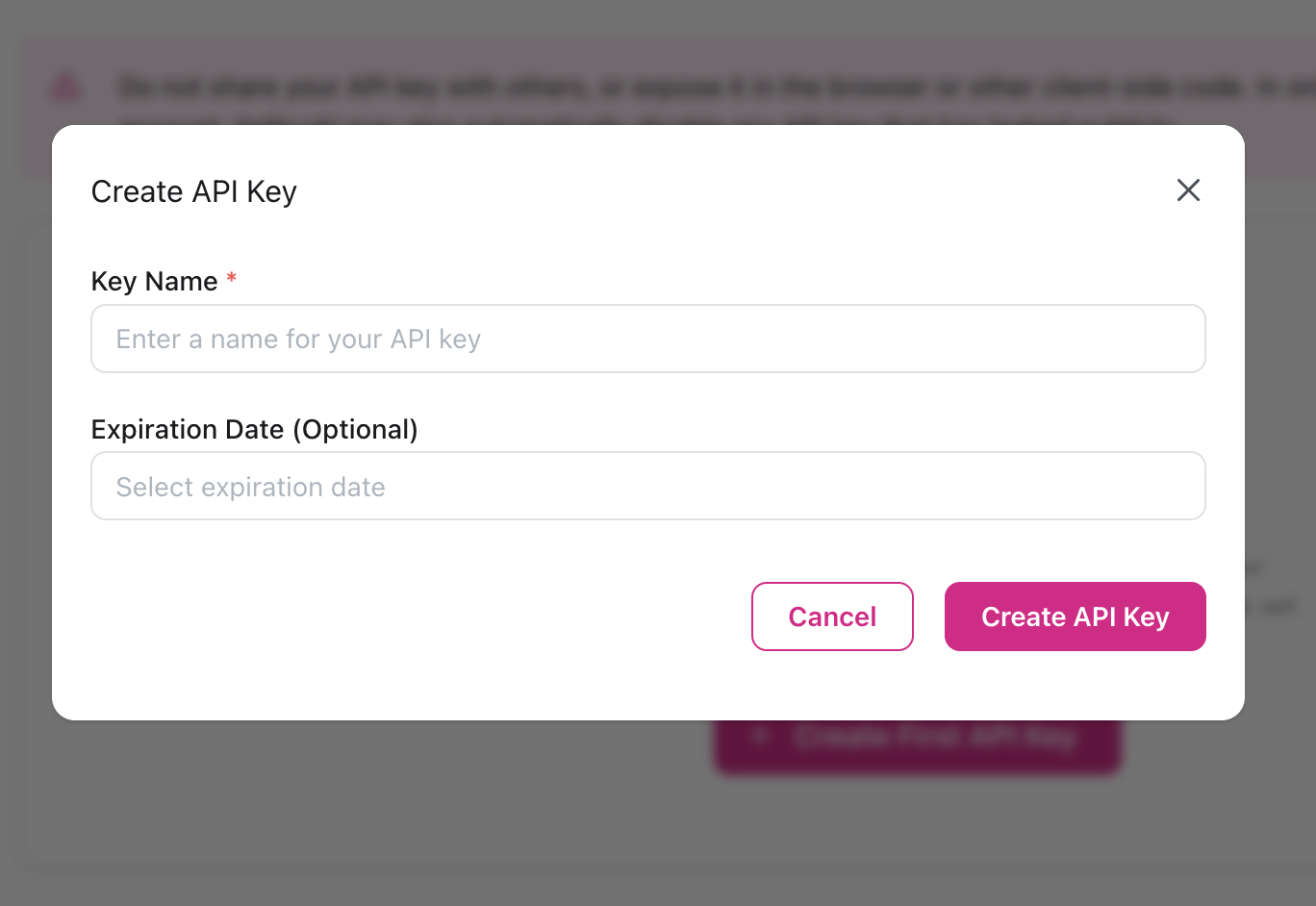The height and width of the screenshot is (906, 1316).
Task: Click the Key Name field label
Action: 154,281
